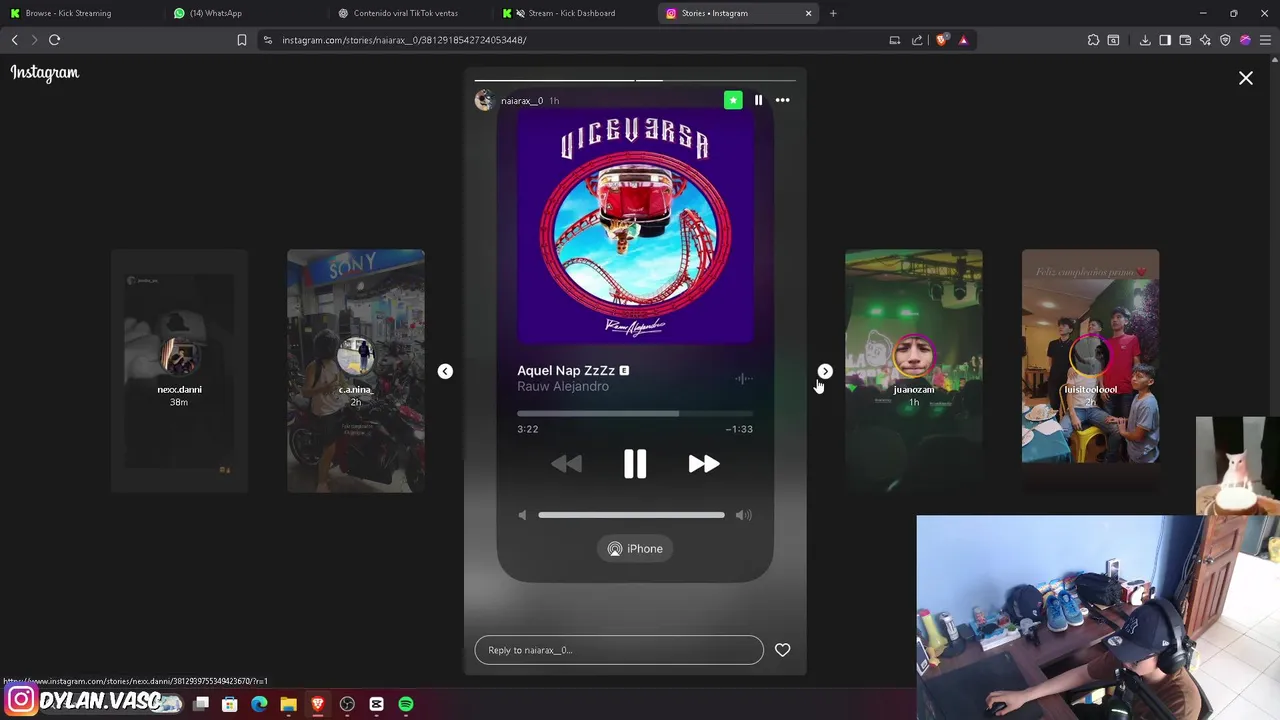Screen dimensions: 1280x720
Task: Open Brave Shields lion icon
Action: pos(941,40)
